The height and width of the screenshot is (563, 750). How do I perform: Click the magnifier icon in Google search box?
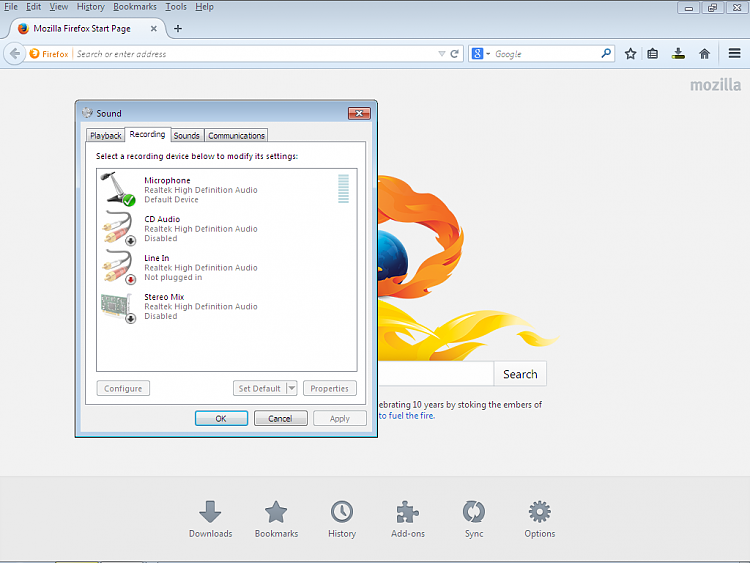pyautogui.click(x=606, y=54)
